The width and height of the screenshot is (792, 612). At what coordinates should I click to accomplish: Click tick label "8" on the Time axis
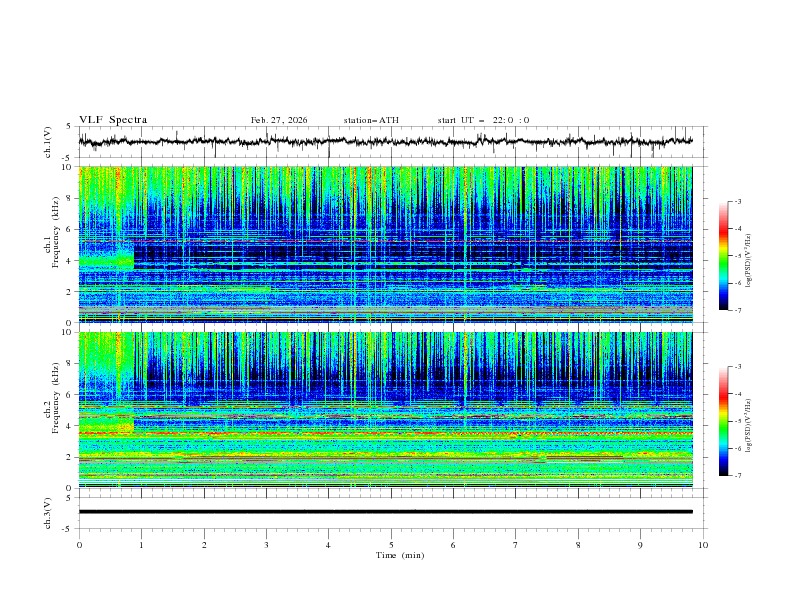(578, 545)
